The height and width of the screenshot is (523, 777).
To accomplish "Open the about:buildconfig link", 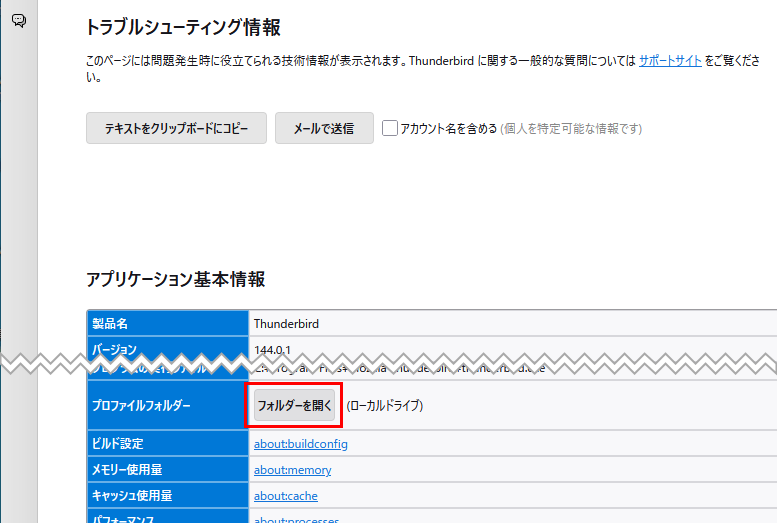I will click(x=300, y=443).
